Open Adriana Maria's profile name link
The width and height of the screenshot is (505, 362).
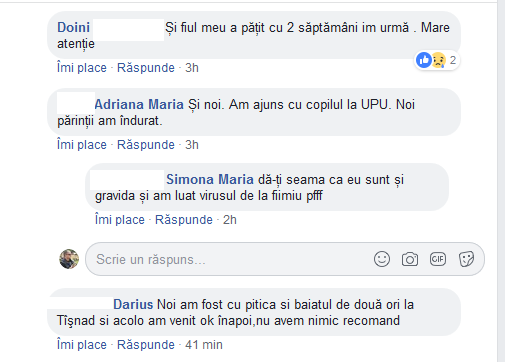click(x=139, y=105)
